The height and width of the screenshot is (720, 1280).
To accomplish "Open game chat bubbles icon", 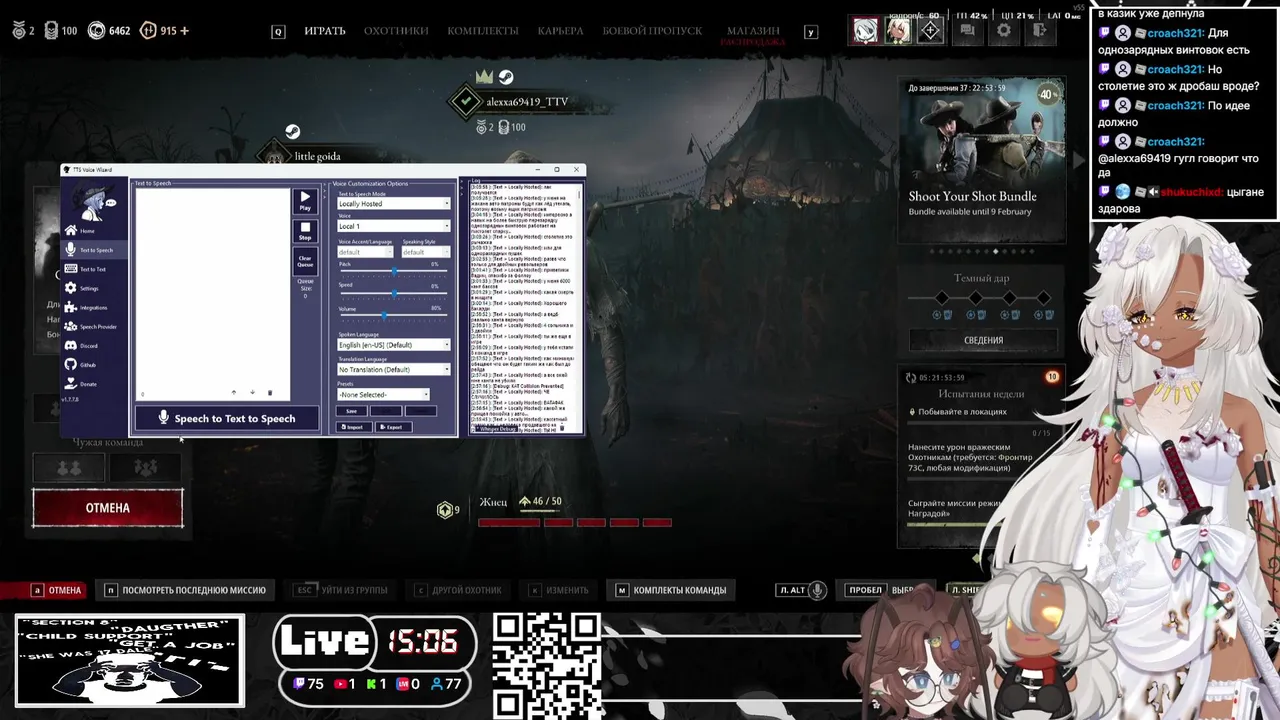I will click(967, 31).
